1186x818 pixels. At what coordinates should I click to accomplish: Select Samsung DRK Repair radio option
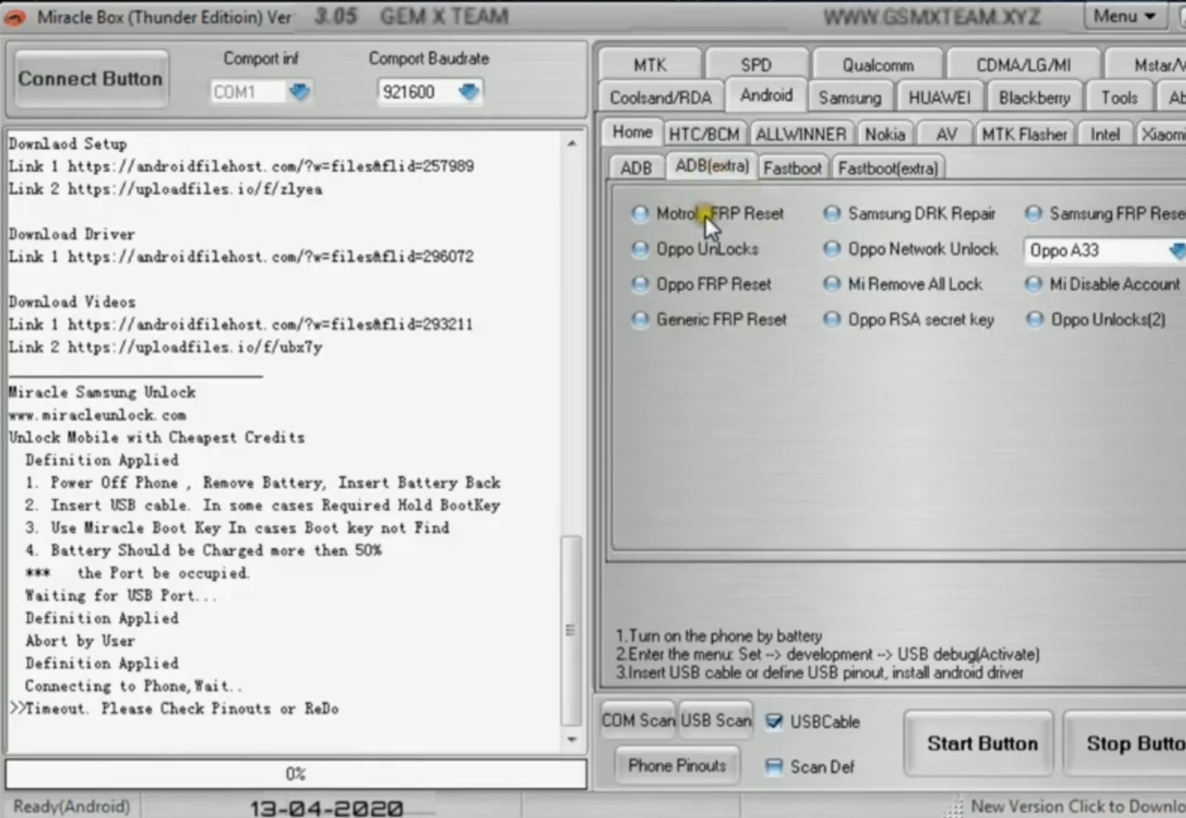click(x=832, y=214)
